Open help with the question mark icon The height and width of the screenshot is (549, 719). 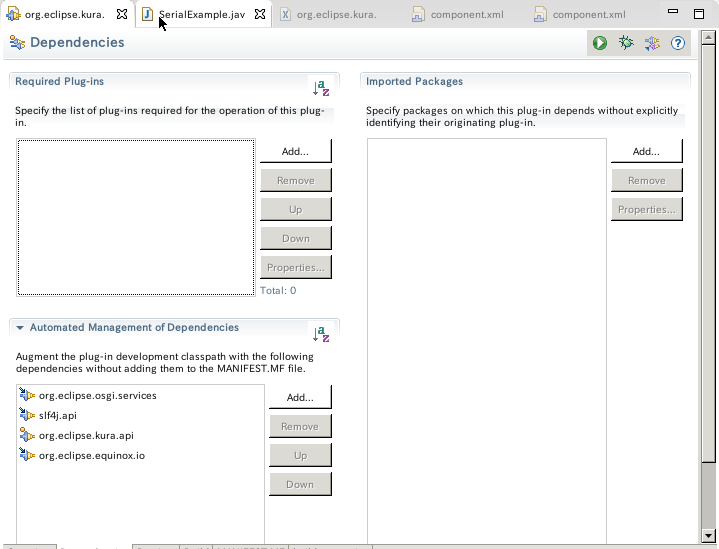pyautogui.click(x=678, y=43)
